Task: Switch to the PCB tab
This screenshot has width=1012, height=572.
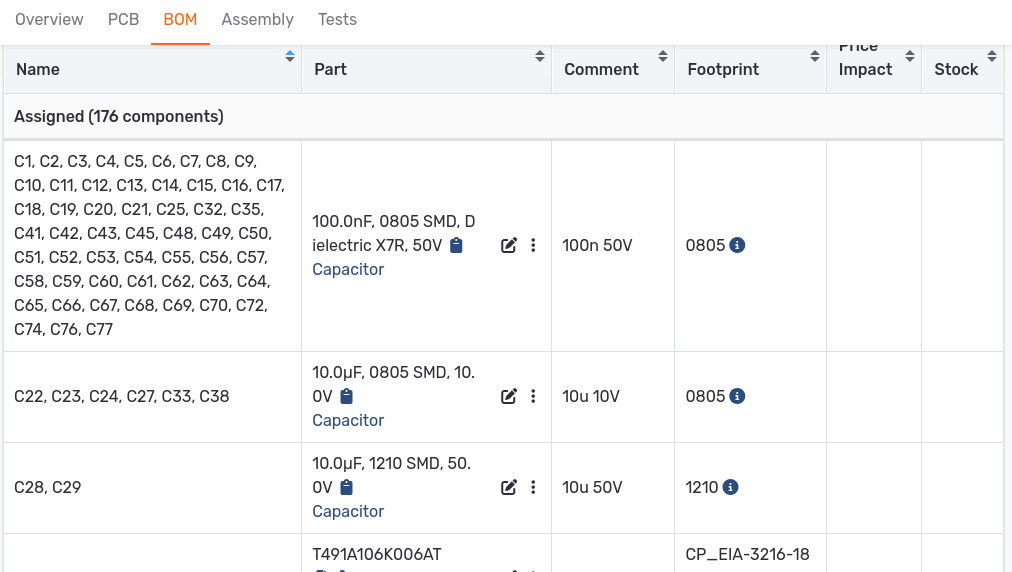Action: click(x=123, y=20)
